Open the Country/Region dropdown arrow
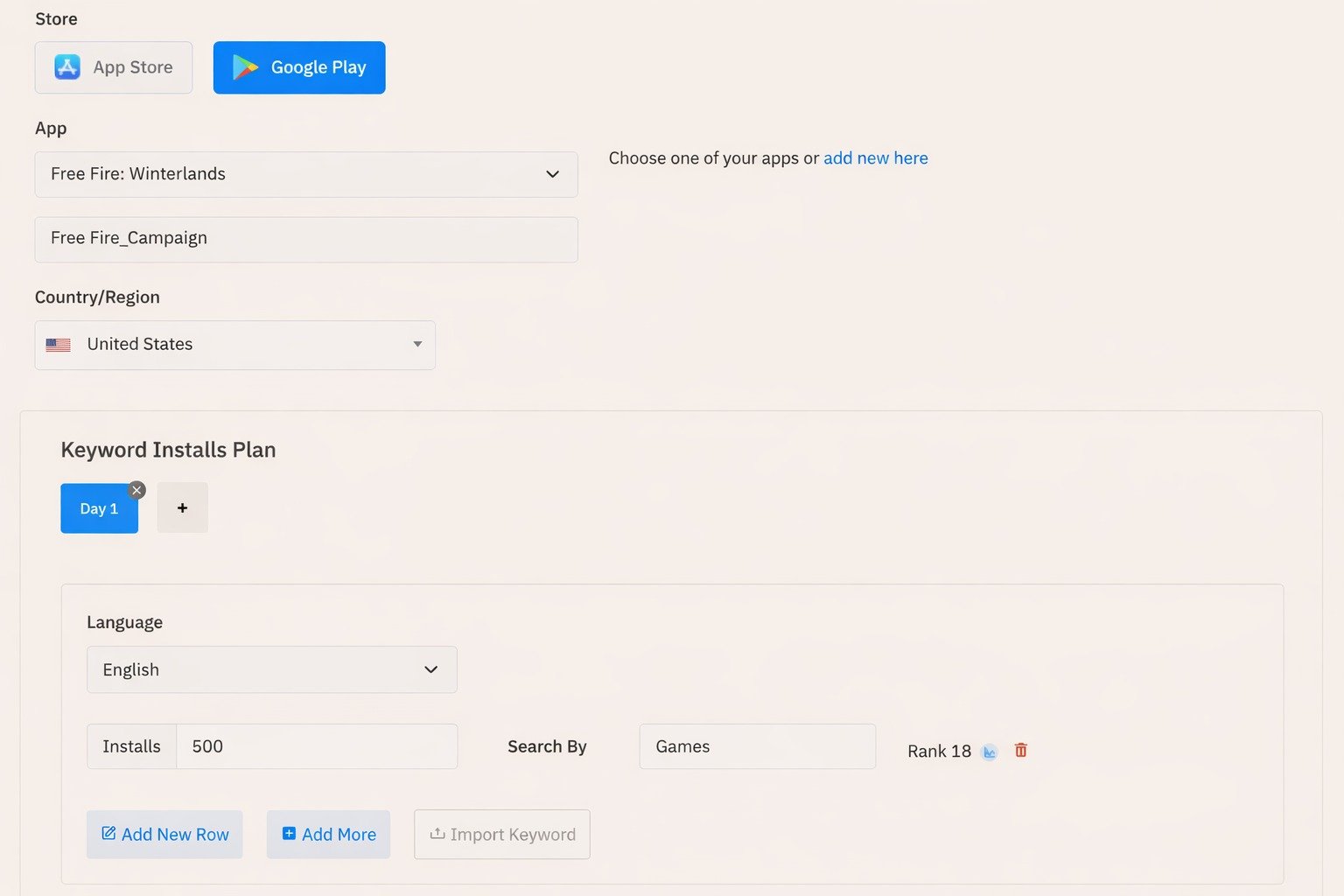This screenshot has width=1344, height=896. [417, 345]
